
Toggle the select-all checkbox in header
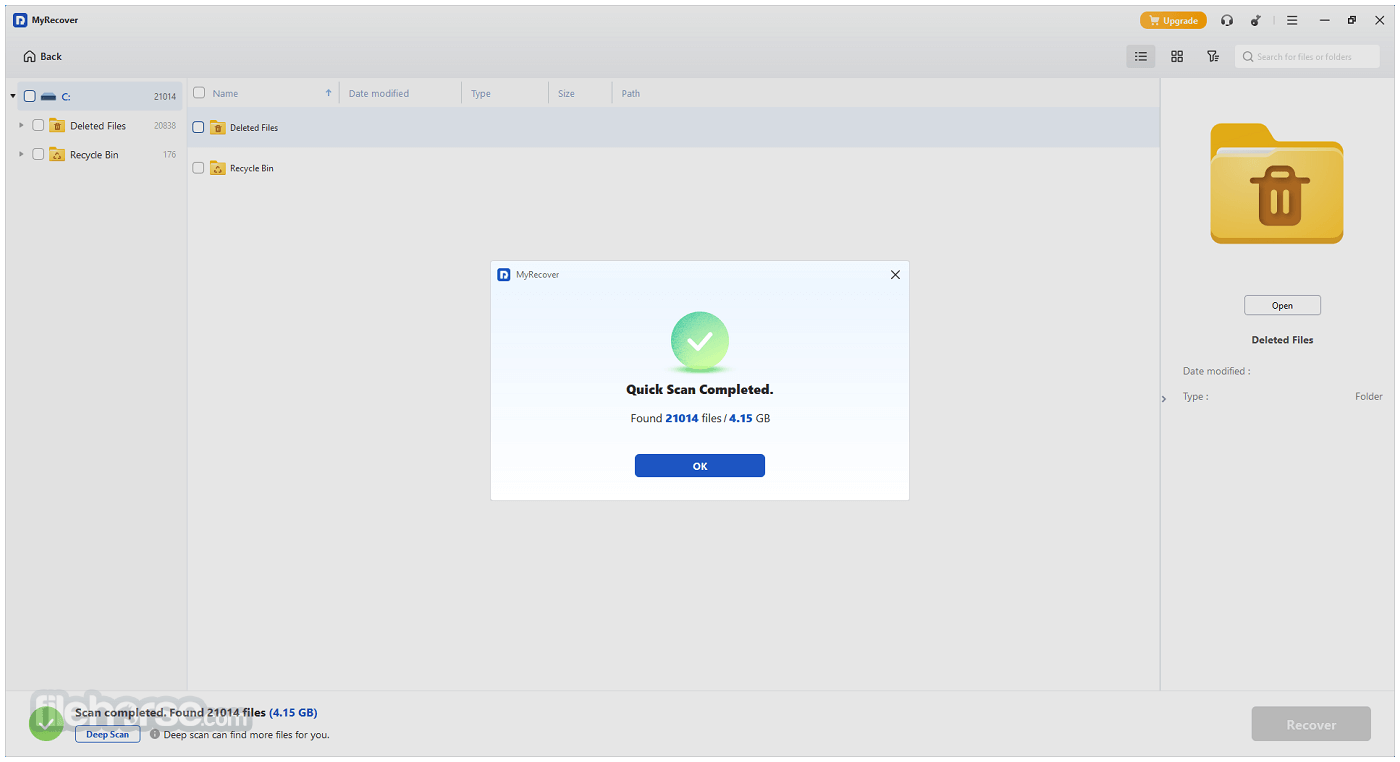(198, 93)
